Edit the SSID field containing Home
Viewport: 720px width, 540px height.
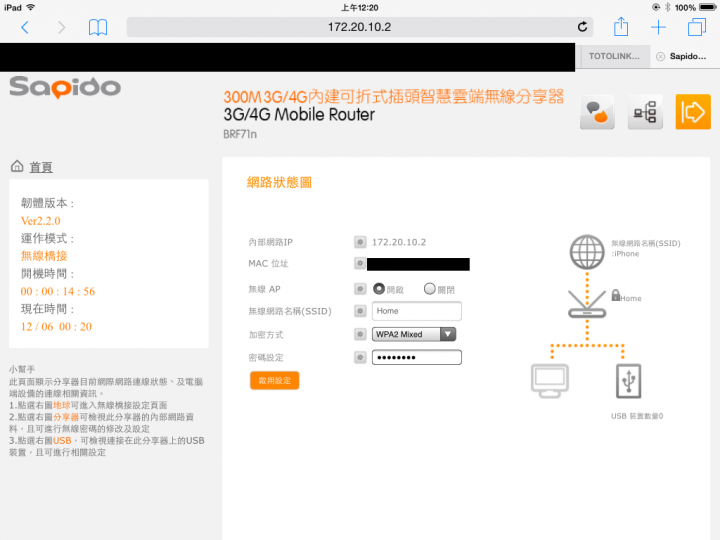click(x=416, y=311)
